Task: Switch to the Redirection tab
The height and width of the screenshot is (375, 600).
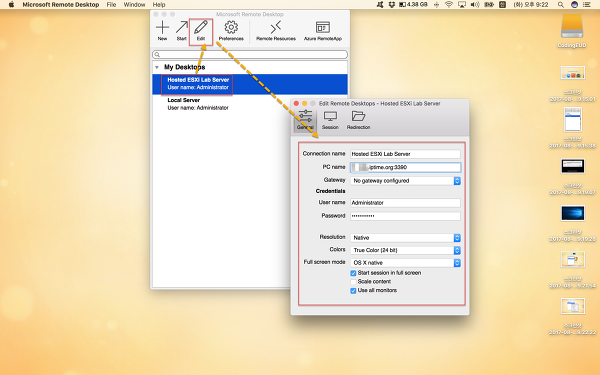Action: (x=359, y=120)
